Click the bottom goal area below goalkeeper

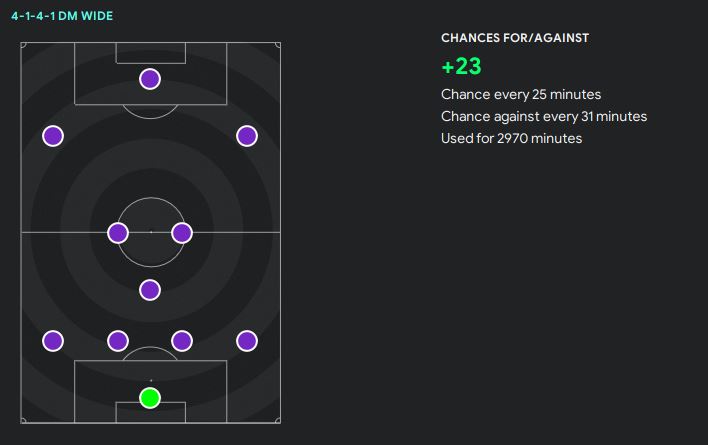tap(150, 414)
